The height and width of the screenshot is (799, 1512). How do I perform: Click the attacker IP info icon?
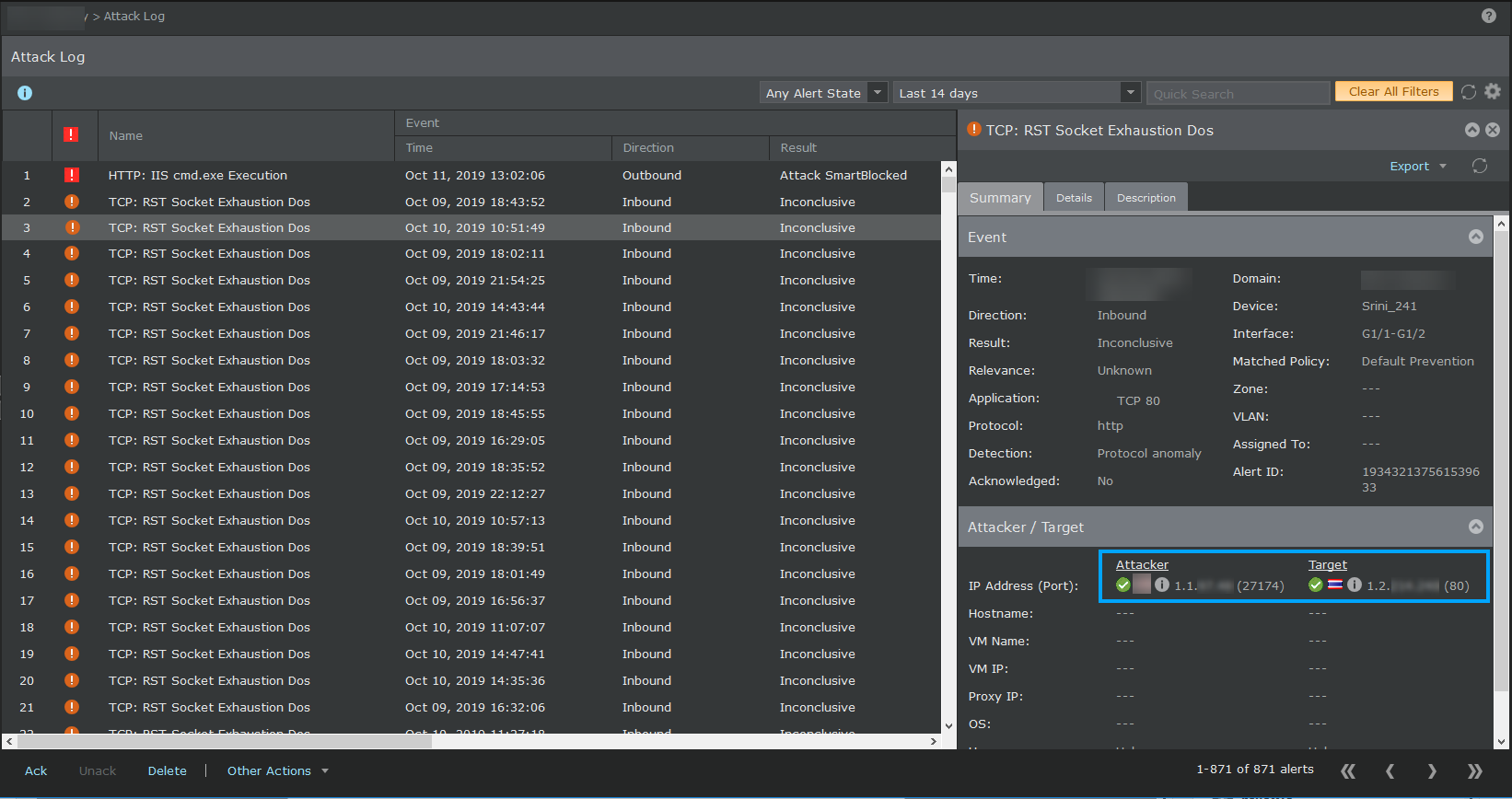1162,585
